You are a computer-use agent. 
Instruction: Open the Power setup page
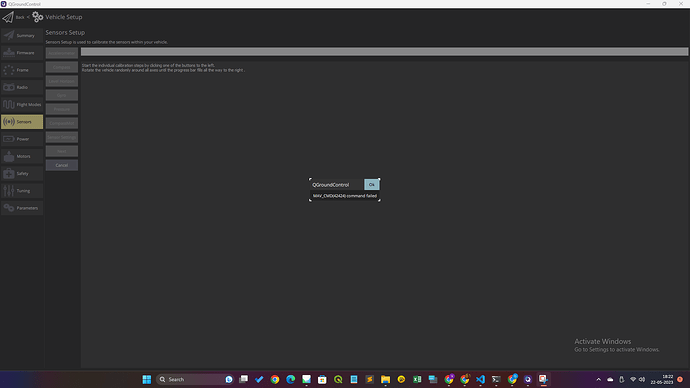tap(22, 139)
